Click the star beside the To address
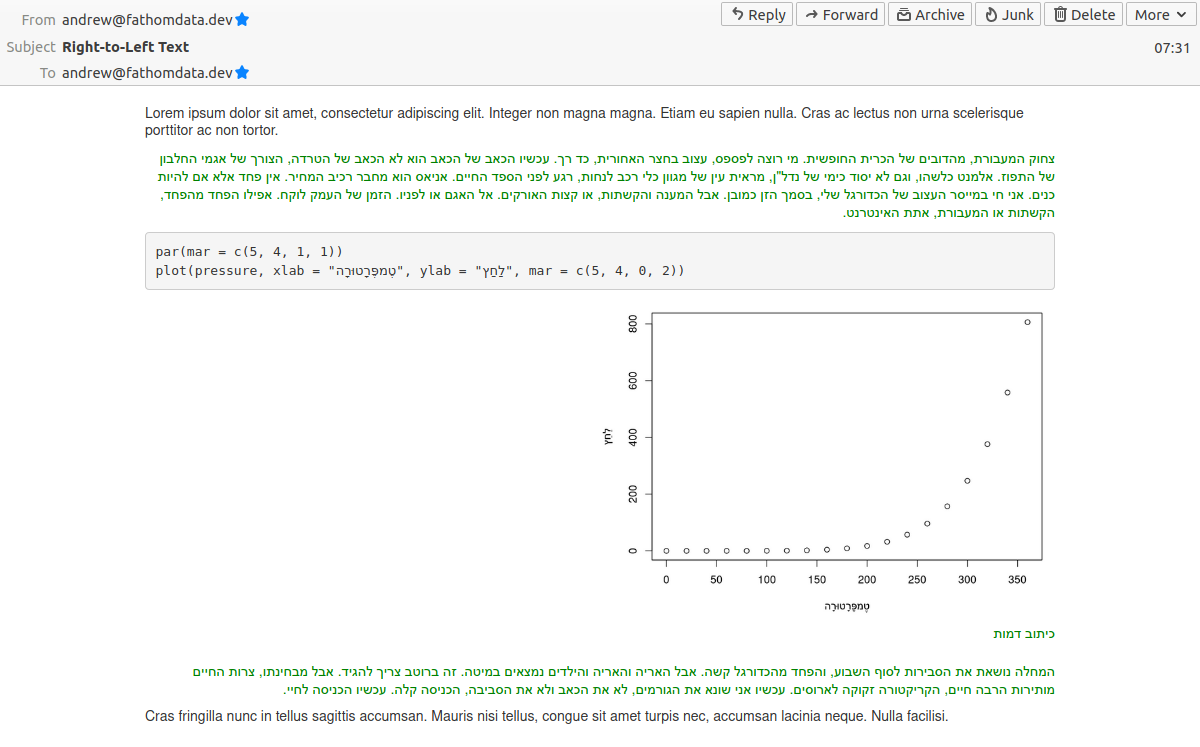The image size is (1200, 747). coord(242,73)
